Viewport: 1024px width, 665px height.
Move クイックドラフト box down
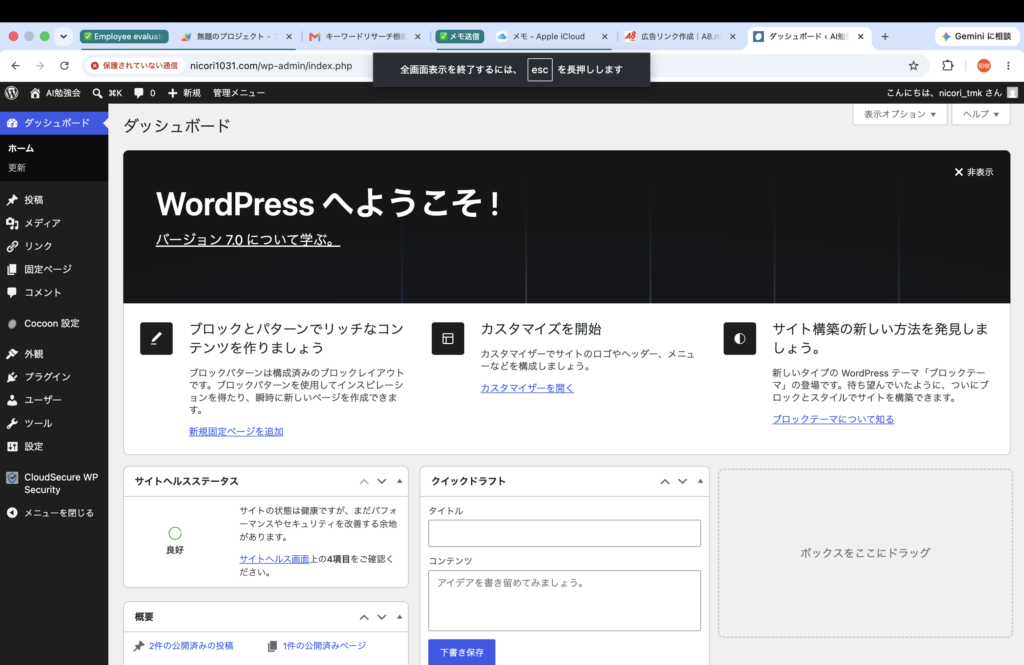[x=682, y=481]
